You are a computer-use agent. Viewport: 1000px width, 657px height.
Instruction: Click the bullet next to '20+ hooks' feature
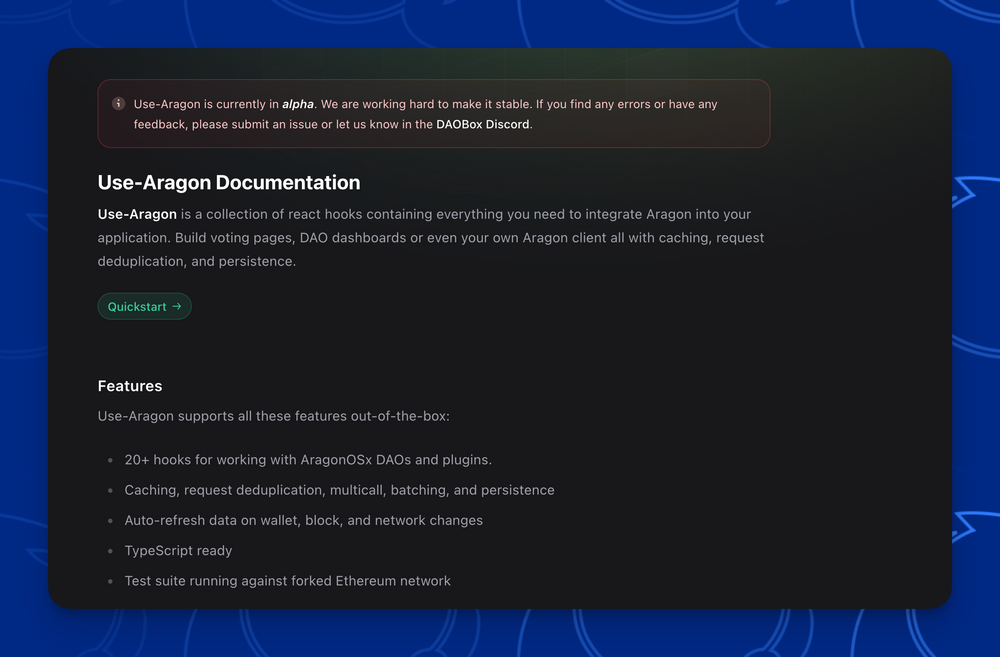[110, 460]
